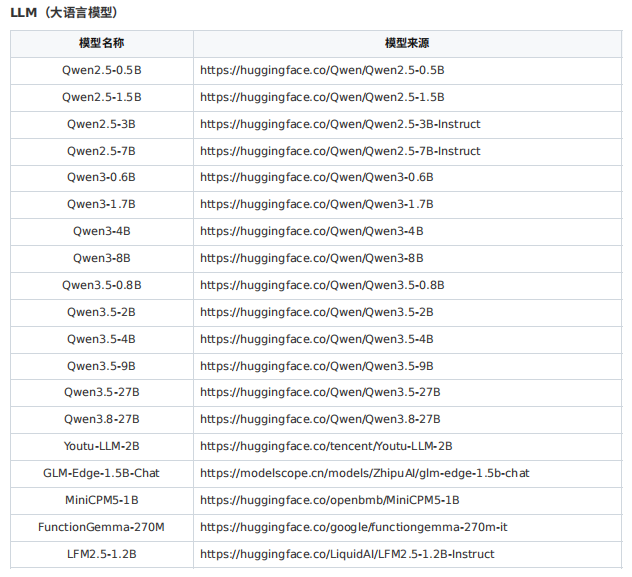Select the Qwen3.5-4B model name cell
632x577 pixels.
[x=102, y=340]
